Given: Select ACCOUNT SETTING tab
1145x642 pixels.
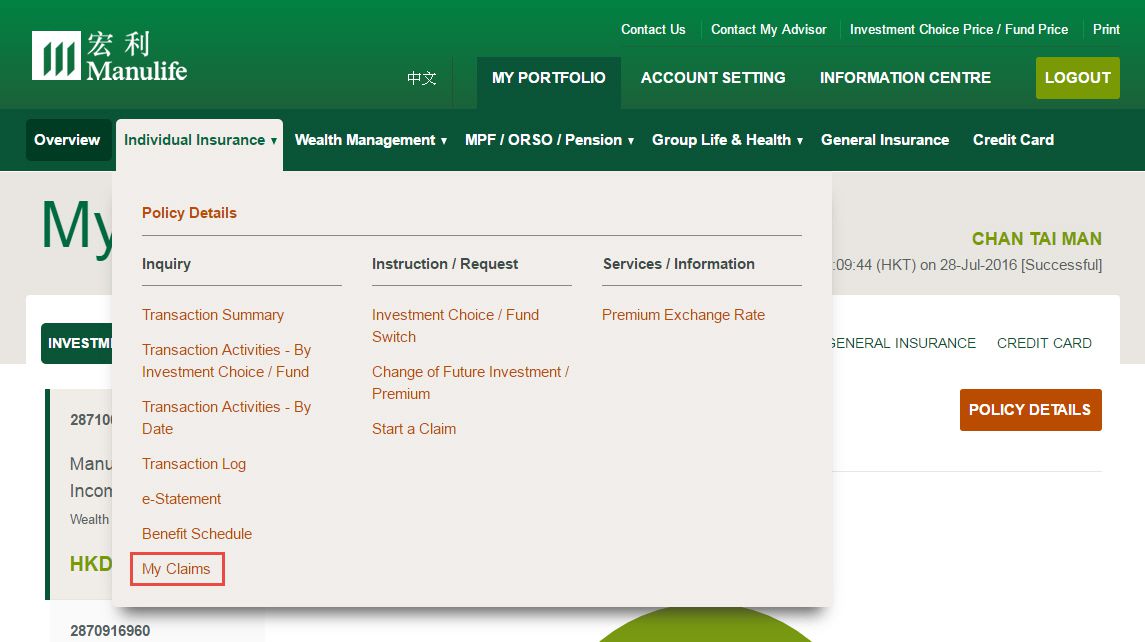Looking at the screenshot, I should tap(713, 78).
